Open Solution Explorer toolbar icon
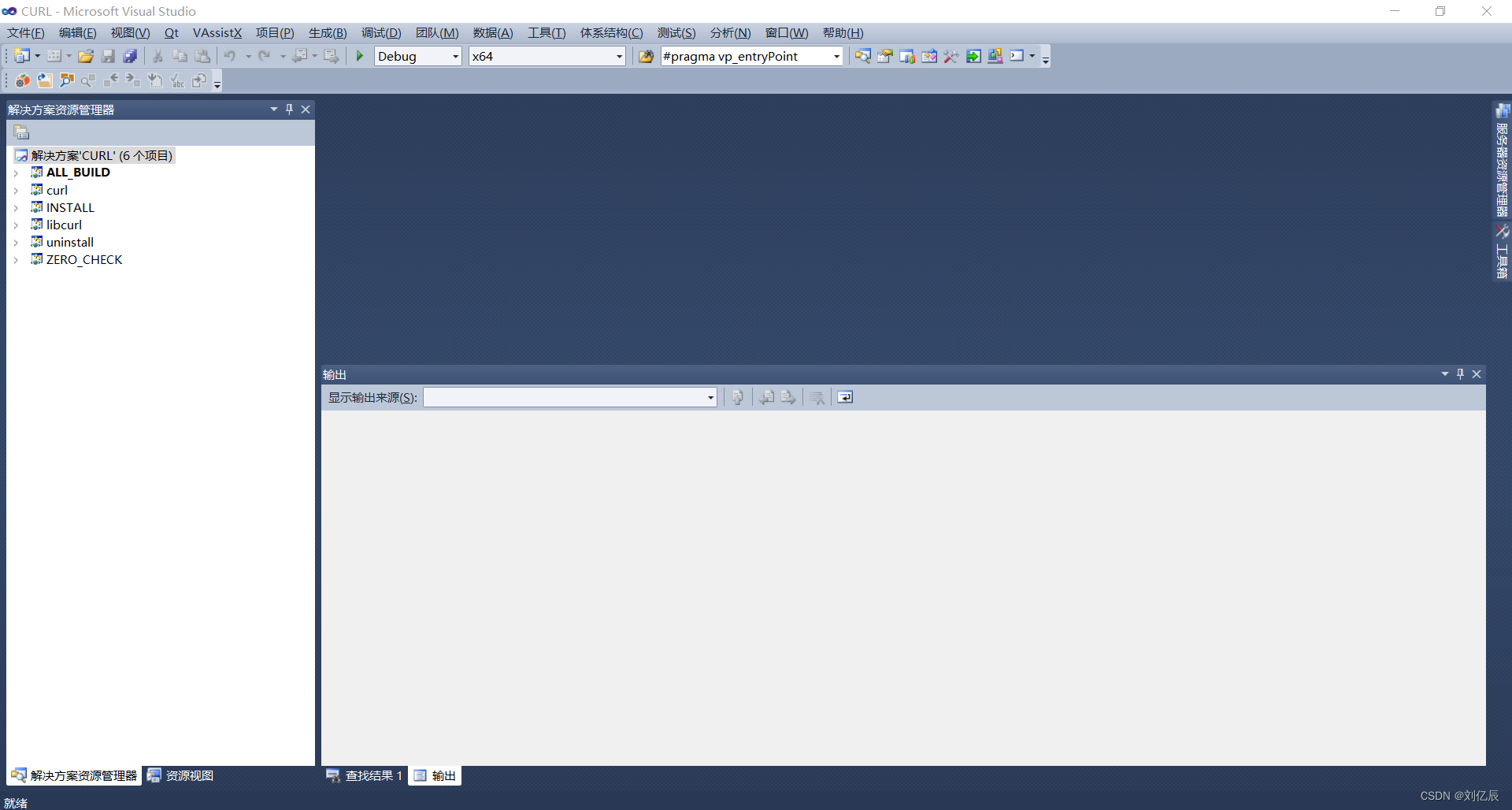1512x810 pixels. pyautogui.click(x=863, y=56)
